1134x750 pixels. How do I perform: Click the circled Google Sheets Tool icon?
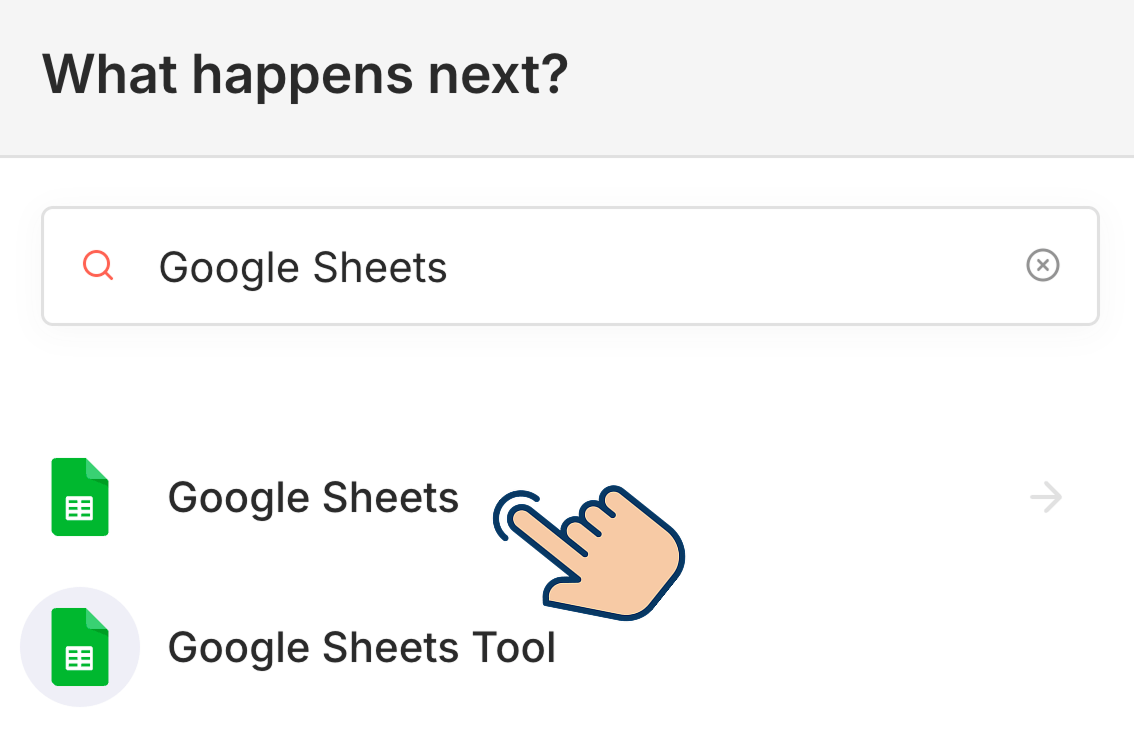(80, 647)
